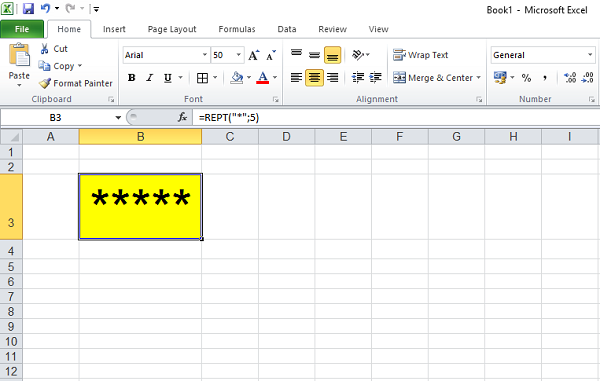Apply the Fill Color bucket
Image resolution: width=600 pixels, height=381 pixels.
coord(236,78)
